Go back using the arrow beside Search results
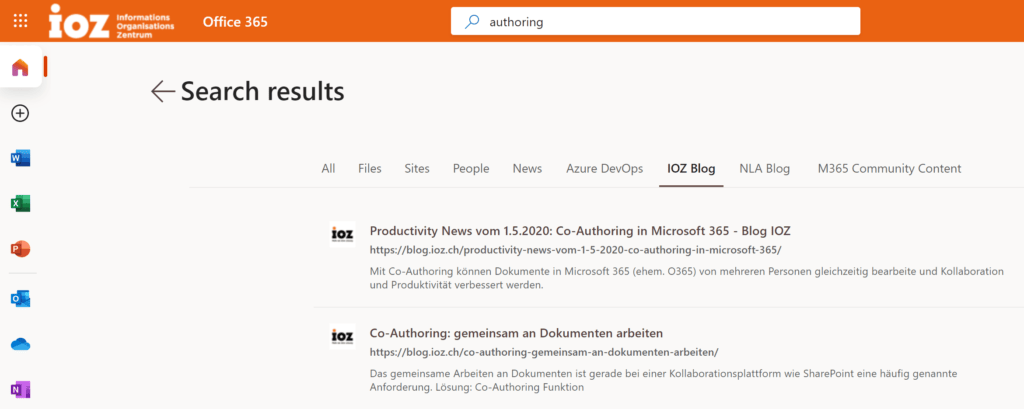 pos(163,91)
